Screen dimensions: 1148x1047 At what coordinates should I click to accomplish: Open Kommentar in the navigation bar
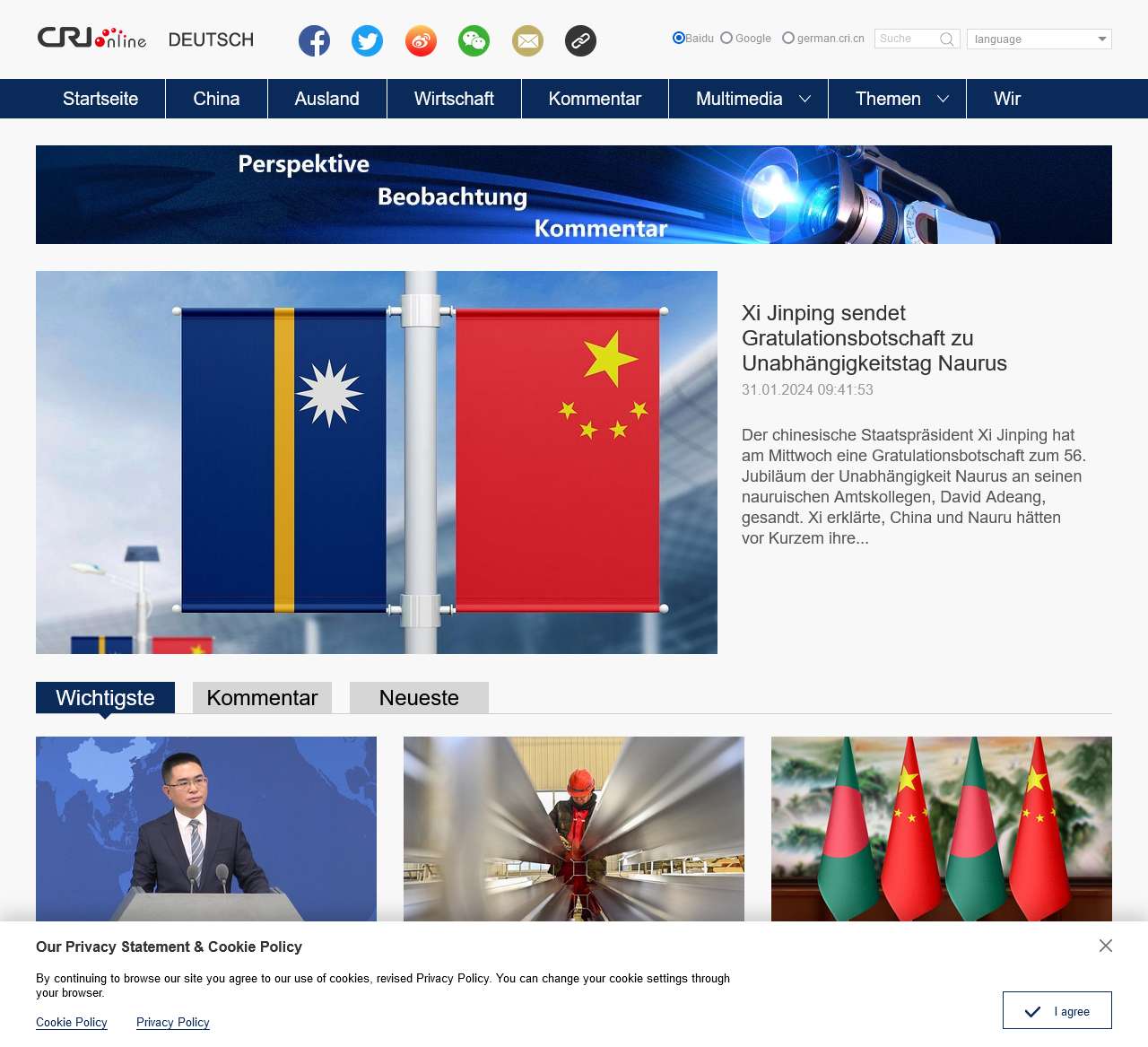click(x=595, y=99)
